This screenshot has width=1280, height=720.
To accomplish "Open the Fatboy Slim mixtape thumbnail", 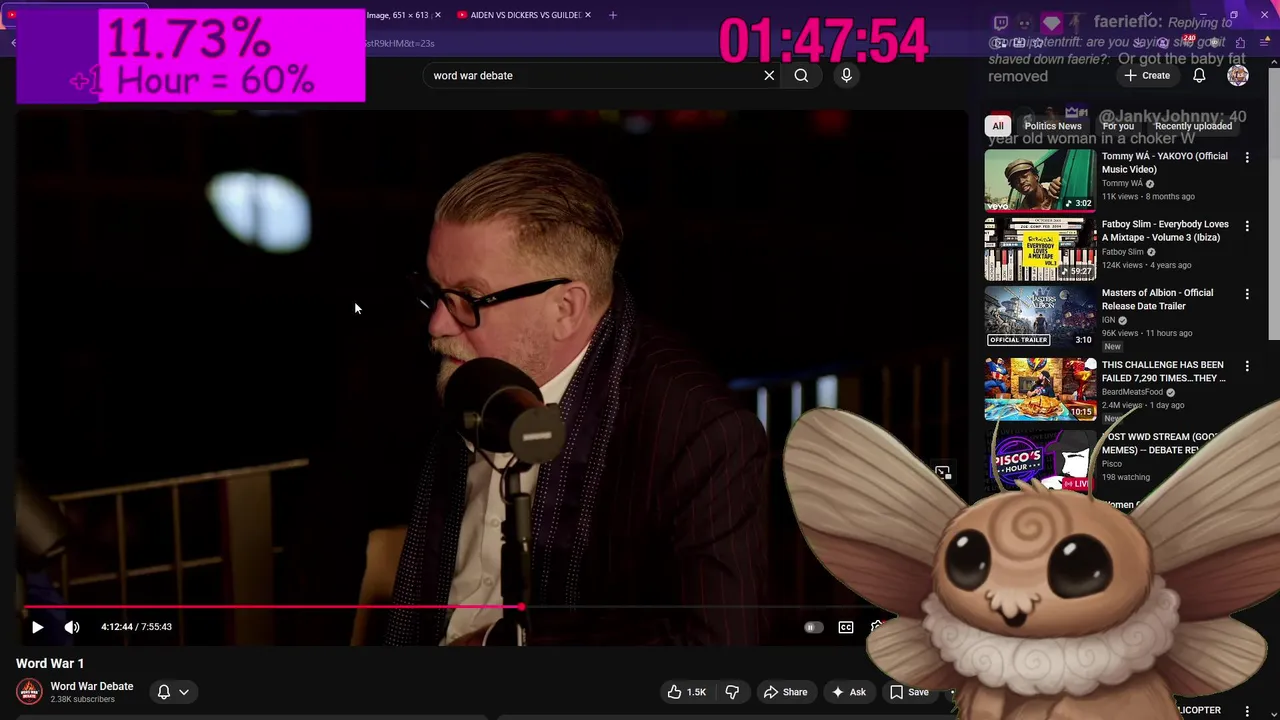I will point(1040,249).
